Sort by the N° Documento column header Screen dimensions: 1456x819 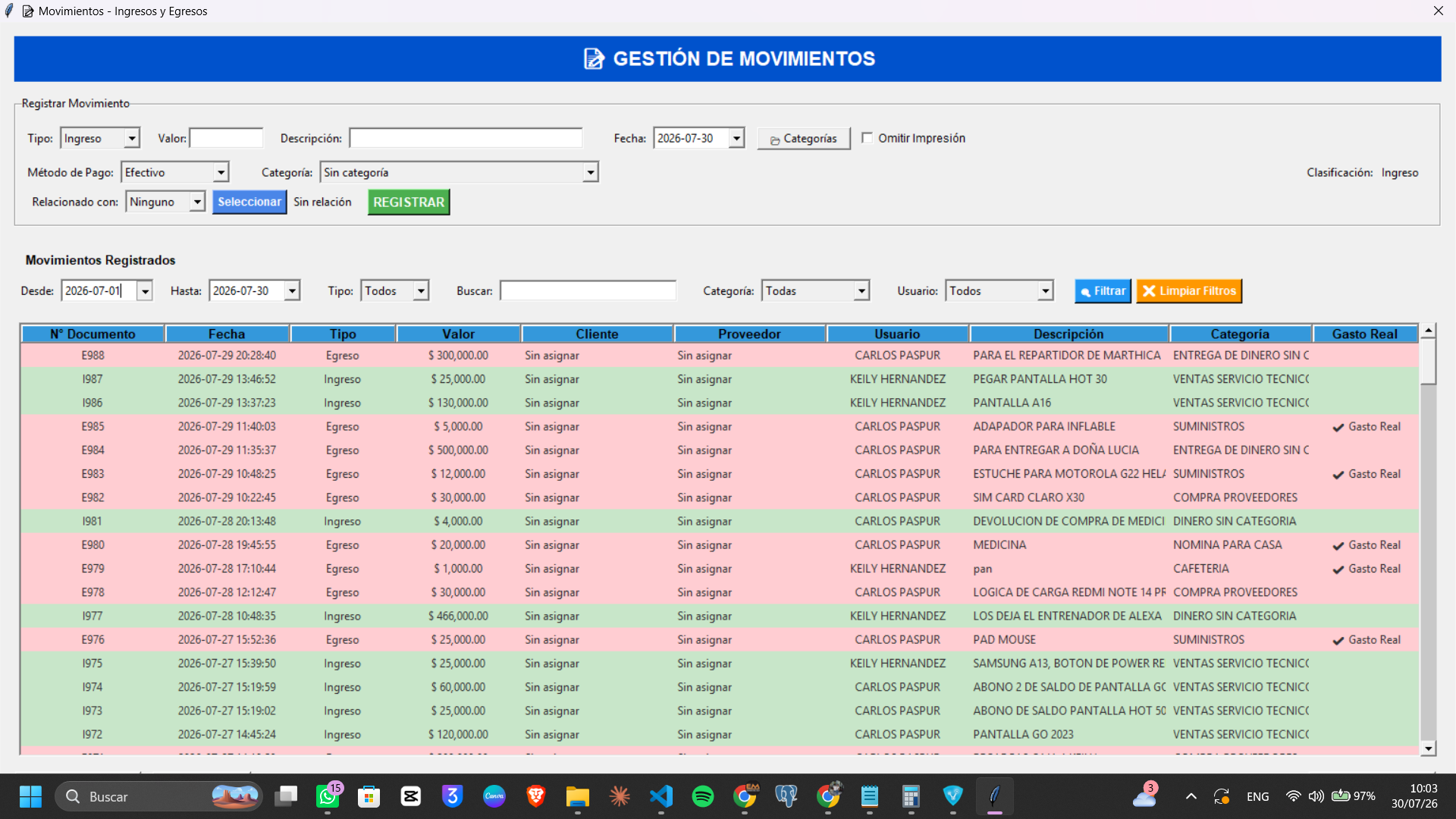93,334
